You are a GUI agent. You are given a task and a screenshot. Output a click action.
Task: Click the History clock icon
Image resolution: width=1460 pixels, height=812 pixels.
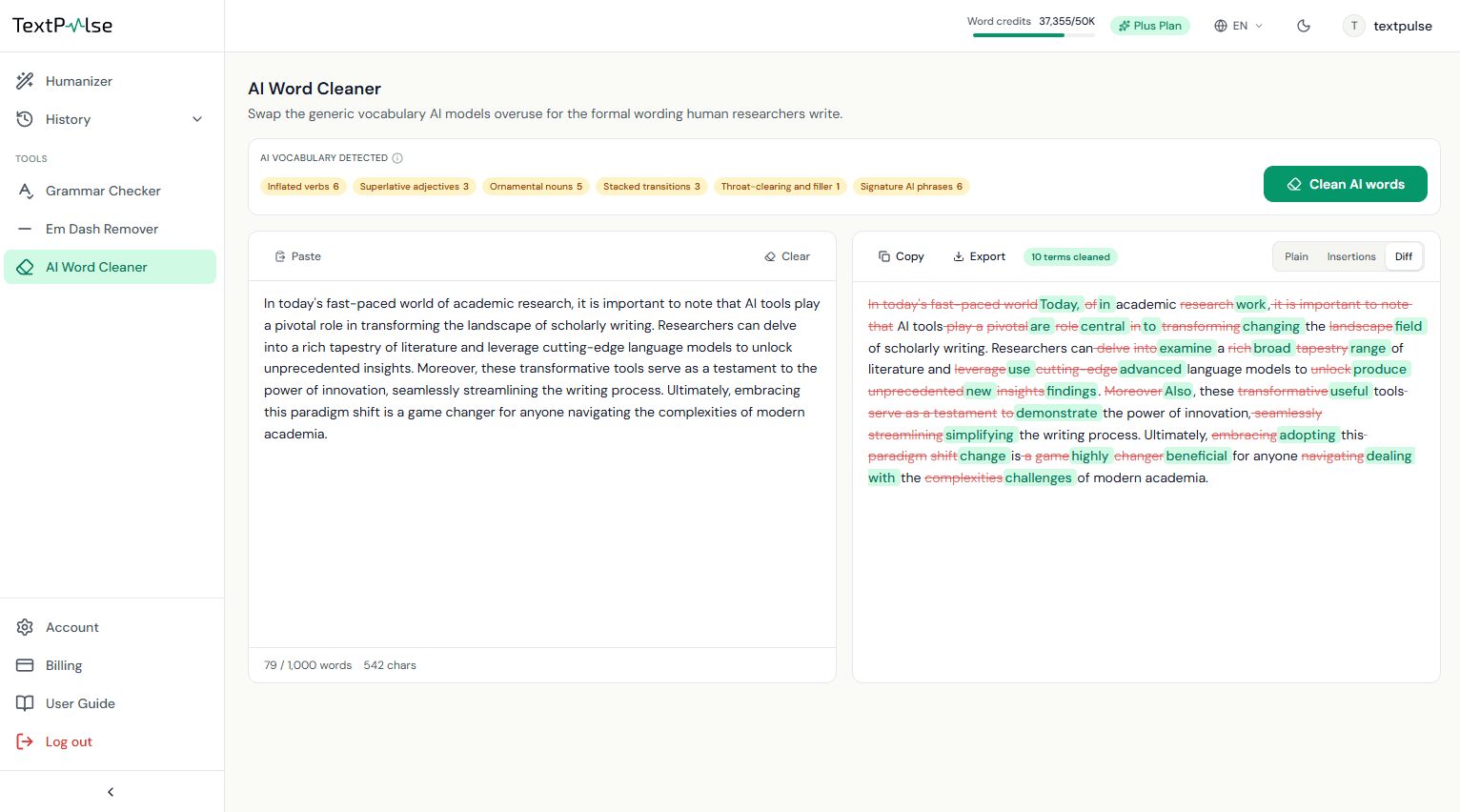coord(25,119)
